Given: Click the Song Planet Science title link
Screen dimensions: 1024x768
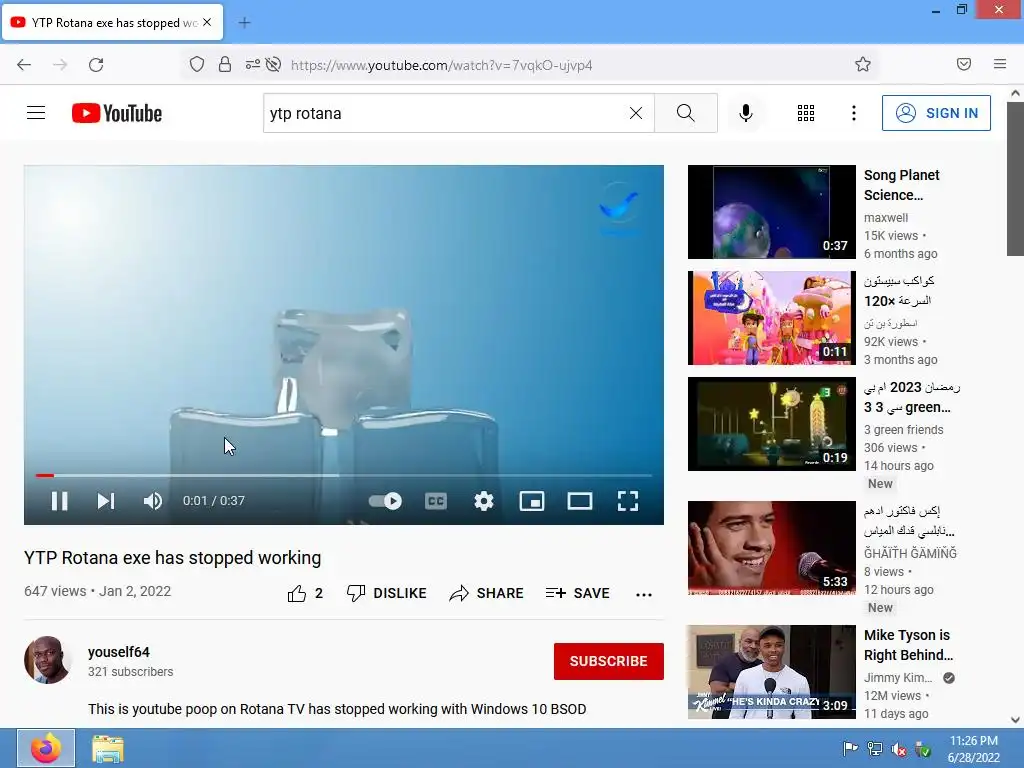Looking at the screenshot, I should 902,185.
